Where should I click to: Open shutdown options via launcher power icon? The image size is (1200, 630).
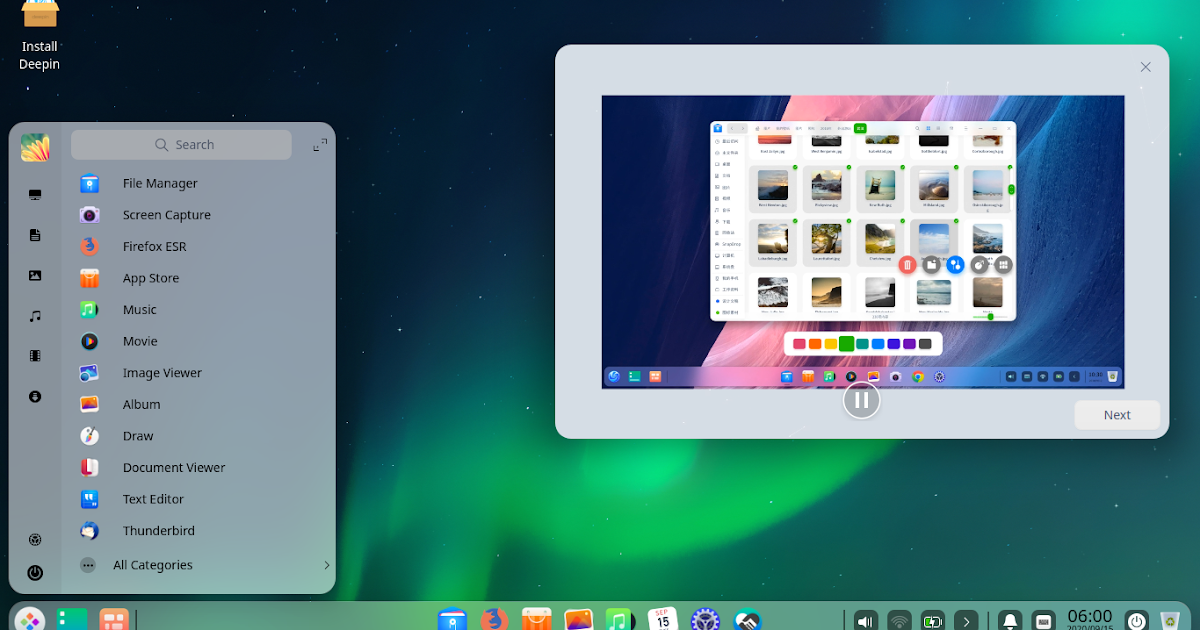point(35,573)
